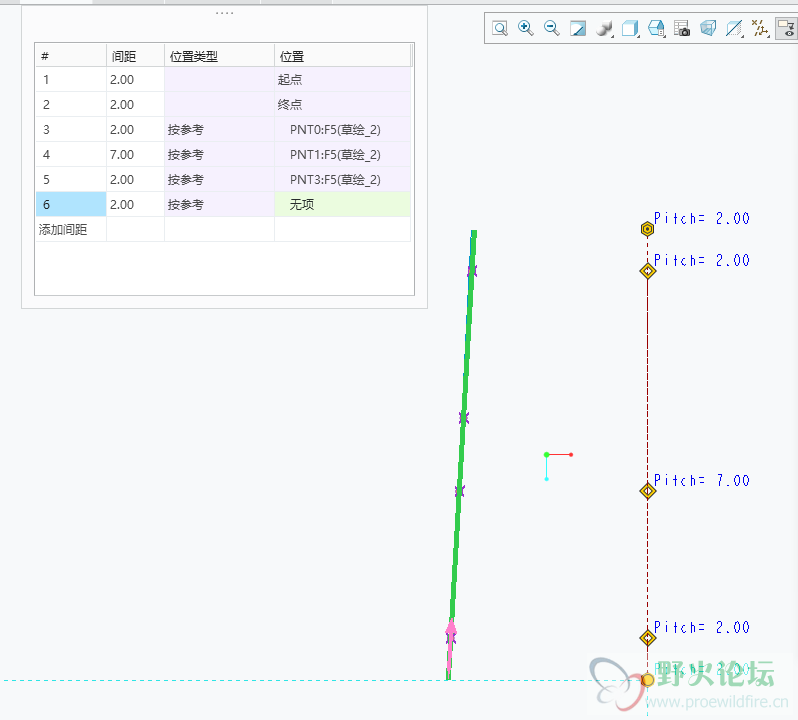Image resolution: width=798 pixels, height=720 pixels.
Task: Click the Pitch= 7.00 dimension label
Action: coord(702,480)
